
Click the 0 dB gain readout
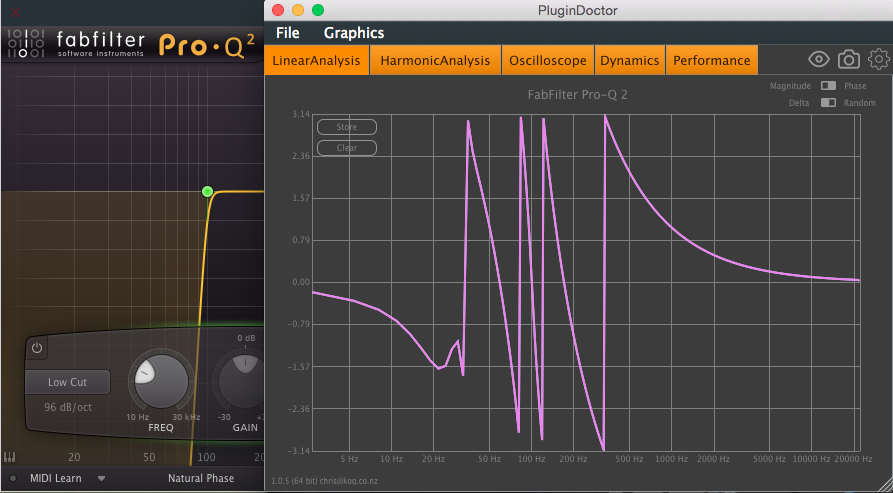point(246,338)
